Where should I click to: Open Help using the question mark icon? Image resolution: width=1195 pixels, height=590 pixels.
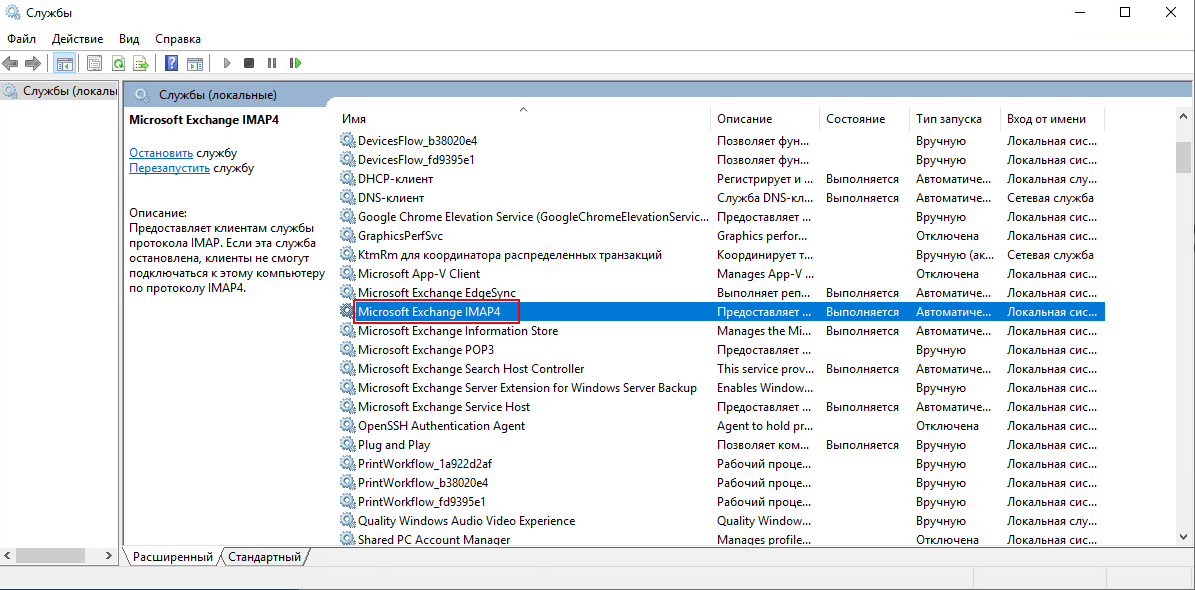(x=170, y=62)
